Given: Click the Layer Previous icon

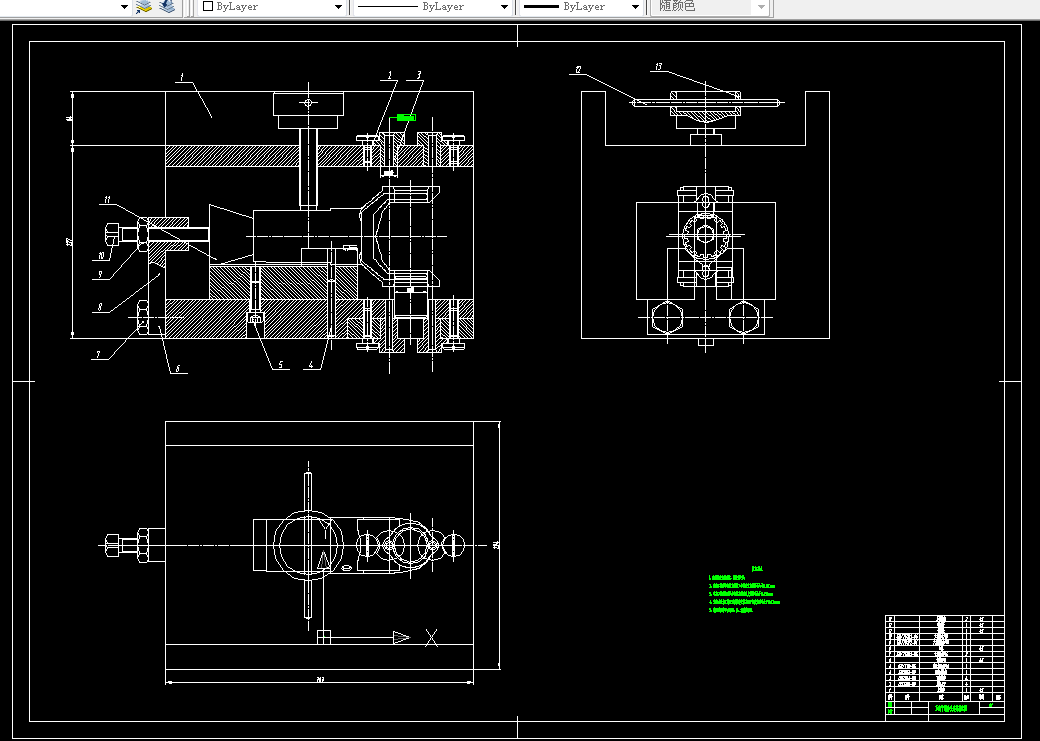Looking at the screenshot, I should pos(144,7).
